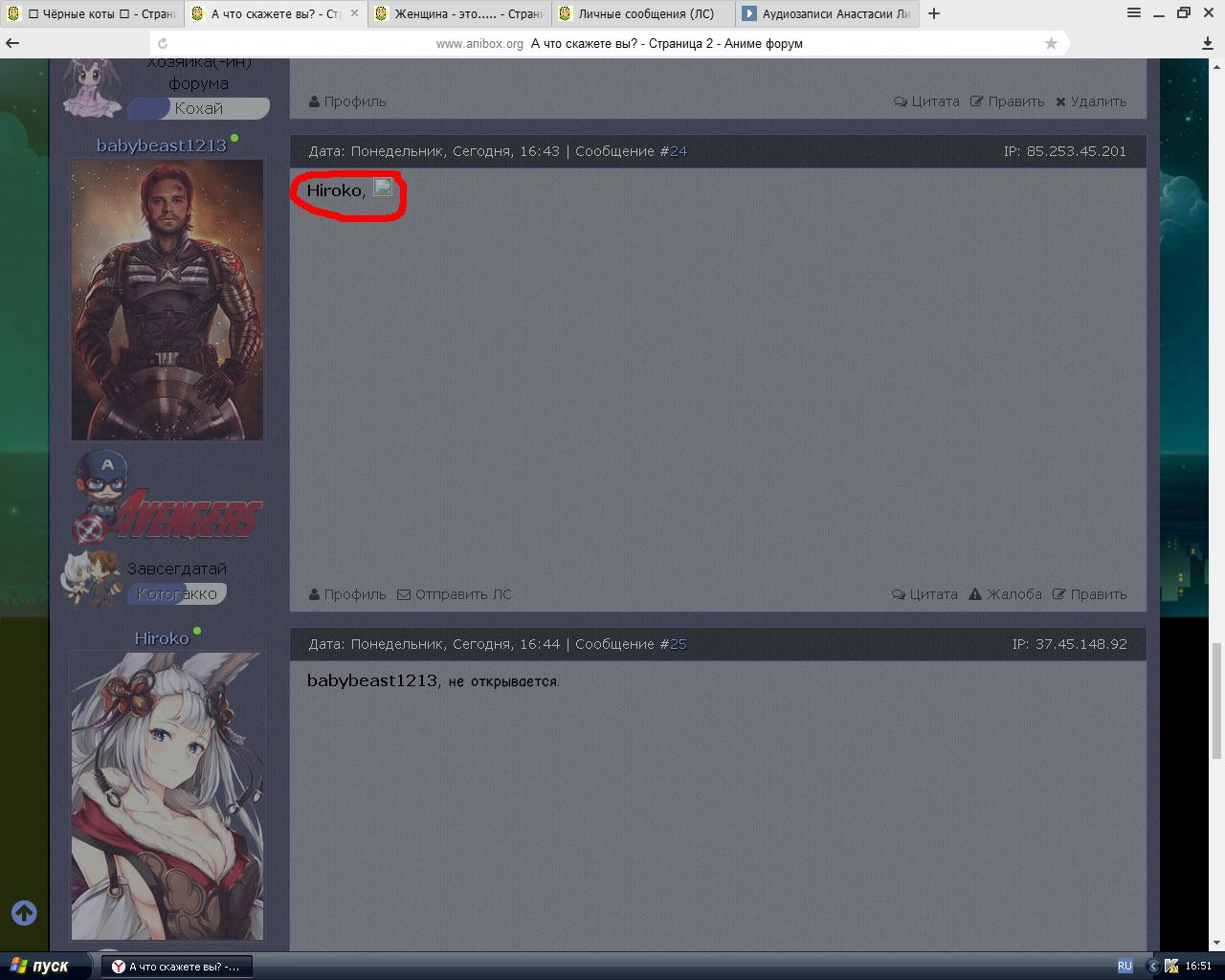Click the RU language indicator in the tray
The height and width of the screenshot is (980, 1225).
point(1125,966)
